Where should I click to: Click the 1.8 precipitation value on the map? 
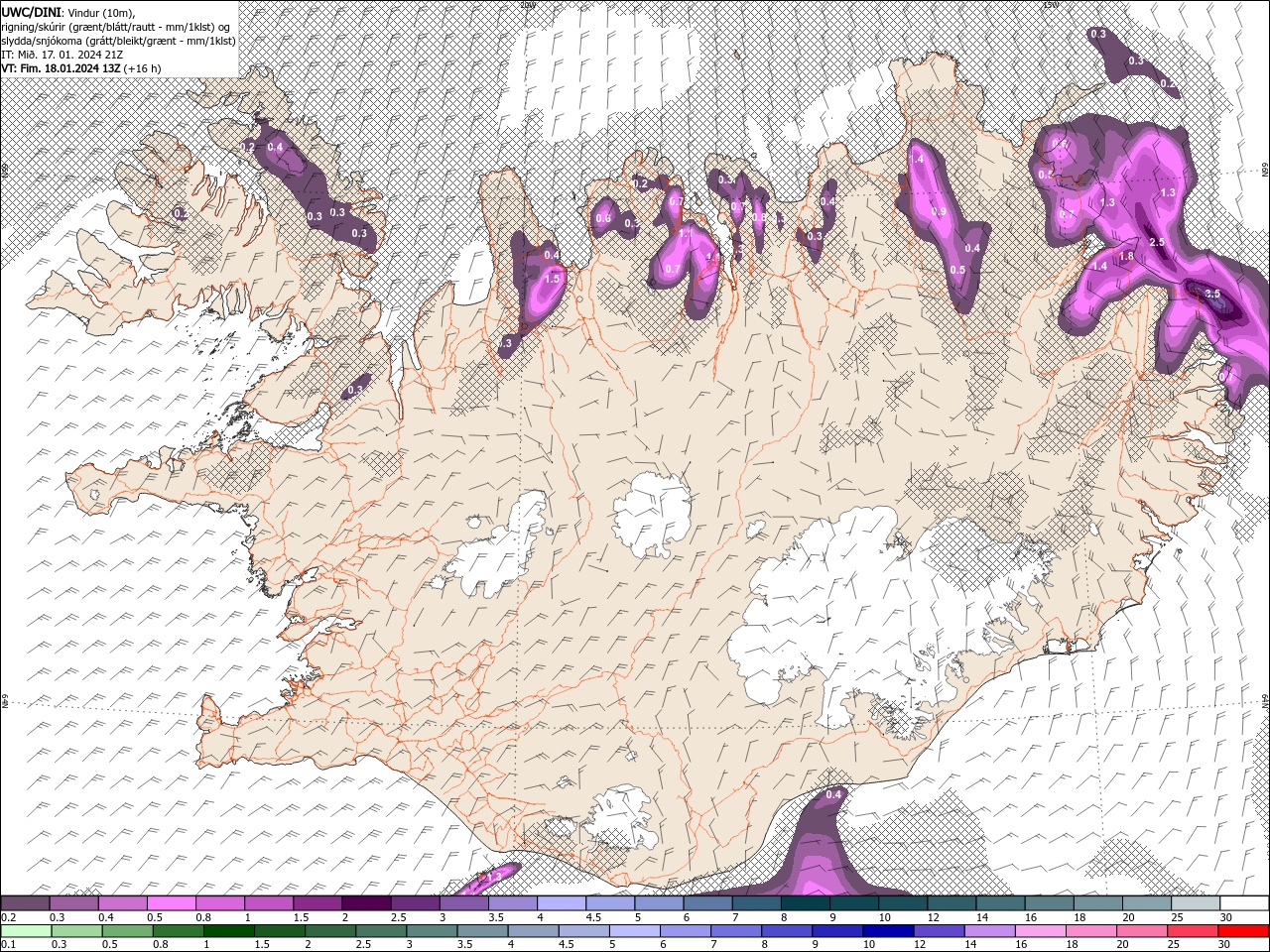1126,257
